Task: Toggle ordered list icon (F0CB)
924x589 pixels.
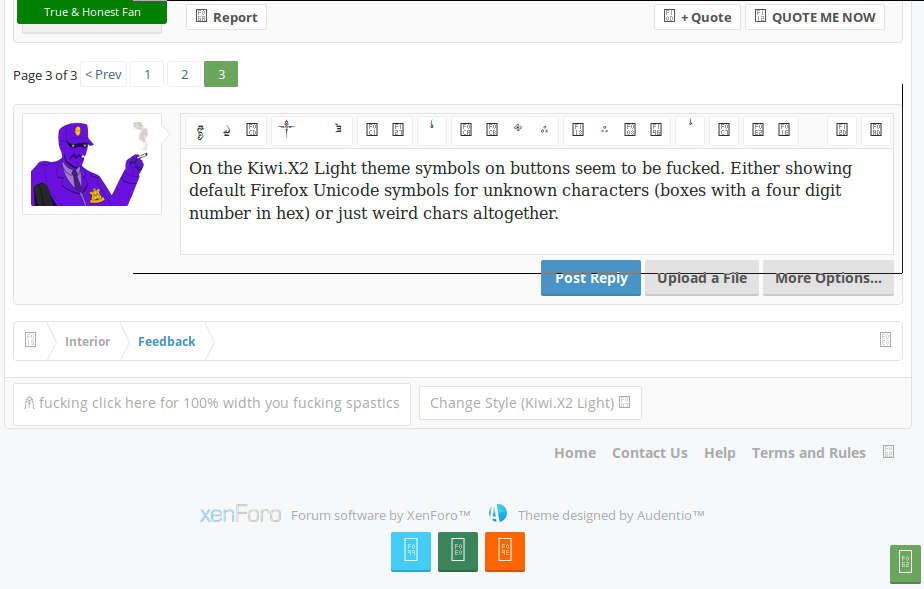Action: [491, 130]
